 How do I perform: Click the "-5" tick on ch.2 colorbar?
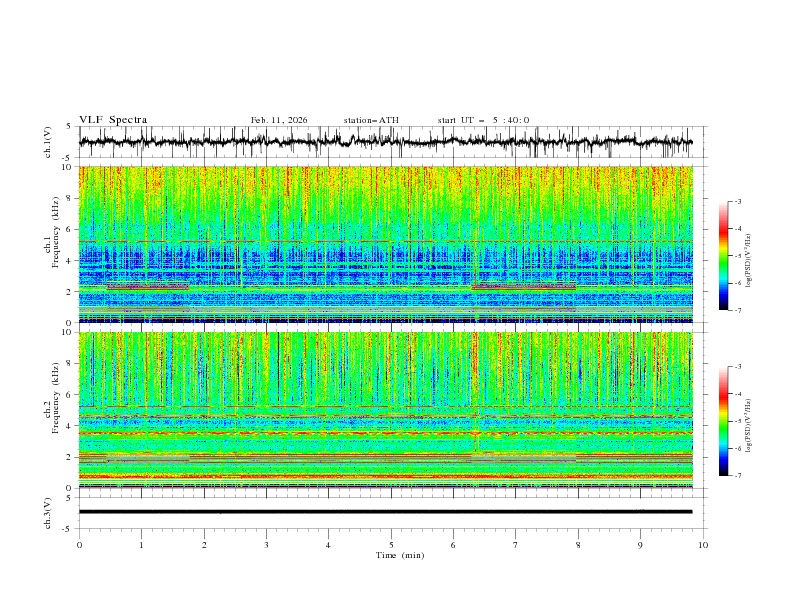738,421
